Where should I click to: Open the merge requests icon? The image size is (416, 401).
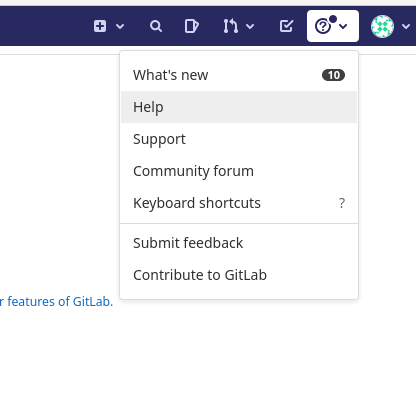[230, 26]
